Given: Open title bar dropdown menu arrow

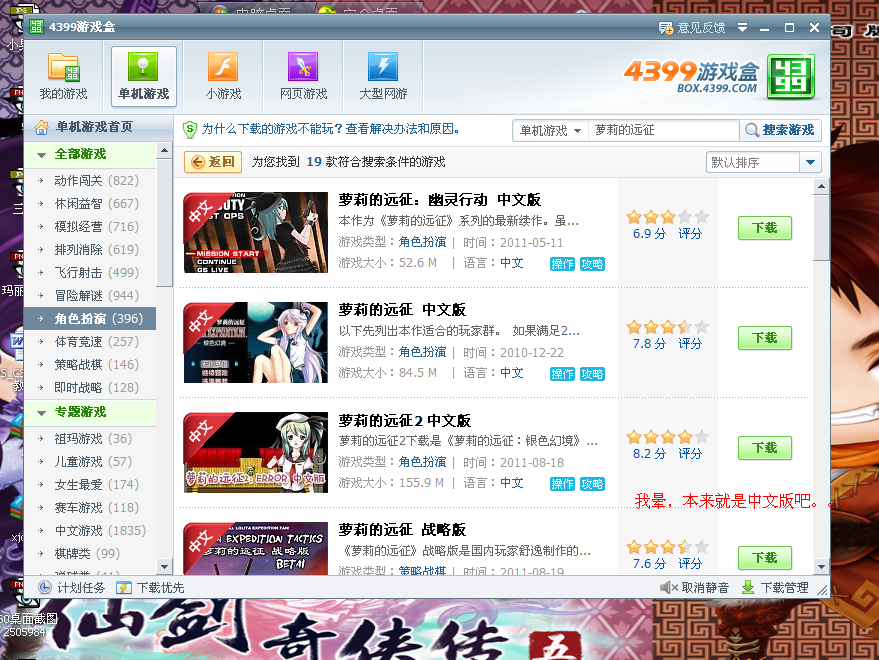Looking at the screenshot, I should (x=742, y=27).
